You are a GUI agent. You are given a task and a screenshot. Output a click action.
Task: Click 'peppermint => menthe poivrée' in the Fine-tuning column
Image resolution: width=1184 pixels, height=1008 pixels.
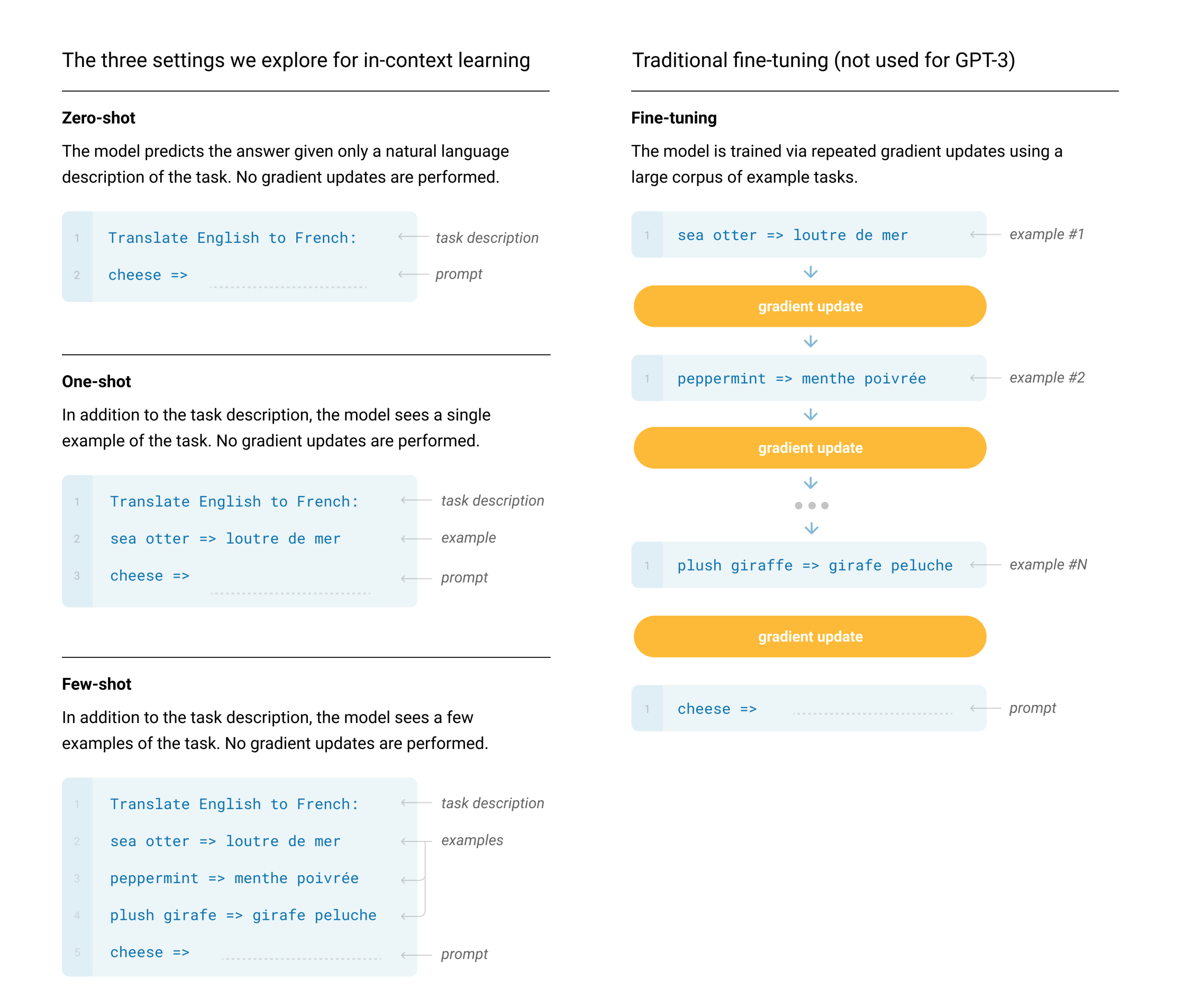[x=801, y=379]
